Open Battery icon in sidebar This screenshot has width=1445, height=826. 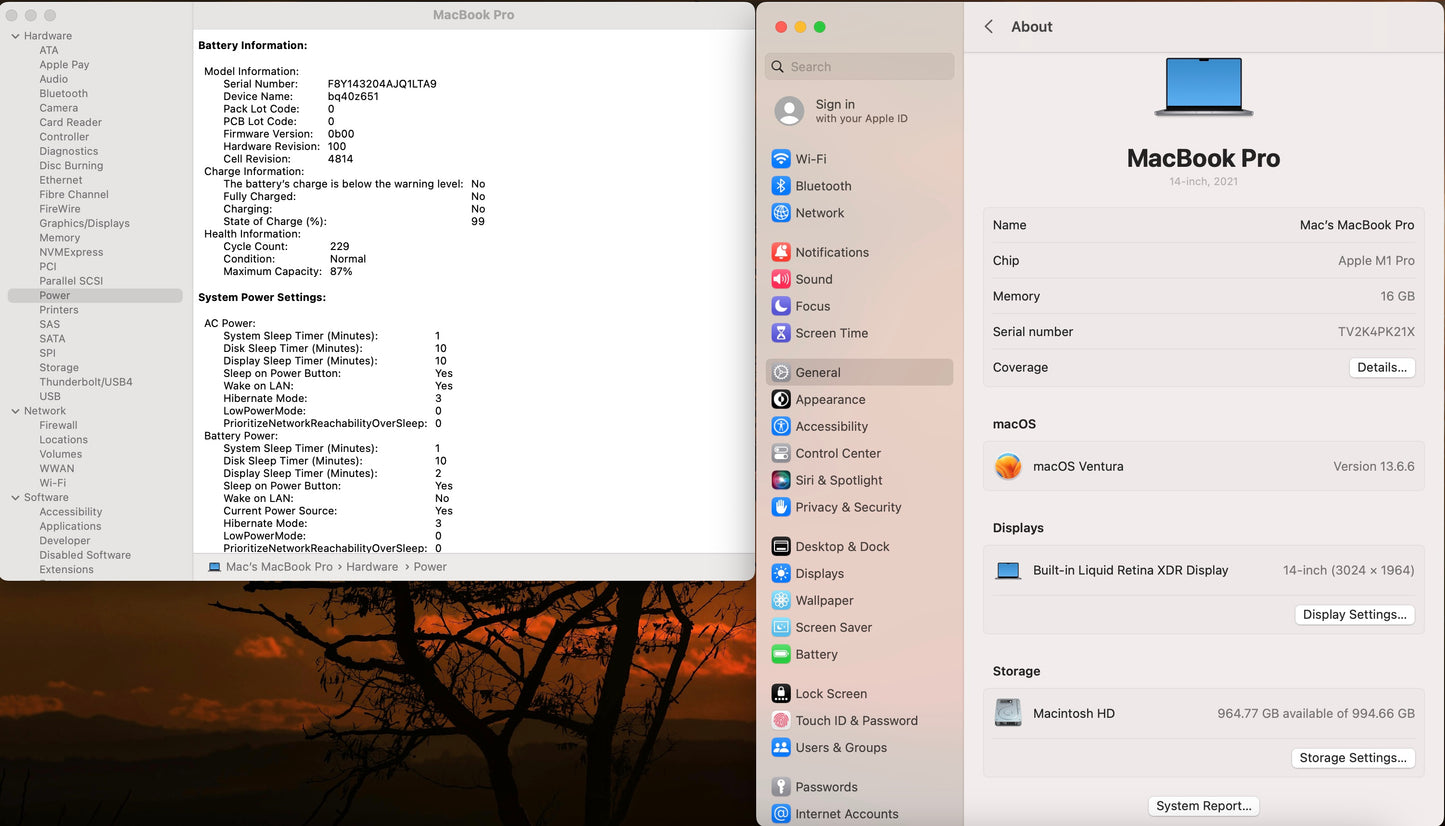781,654
